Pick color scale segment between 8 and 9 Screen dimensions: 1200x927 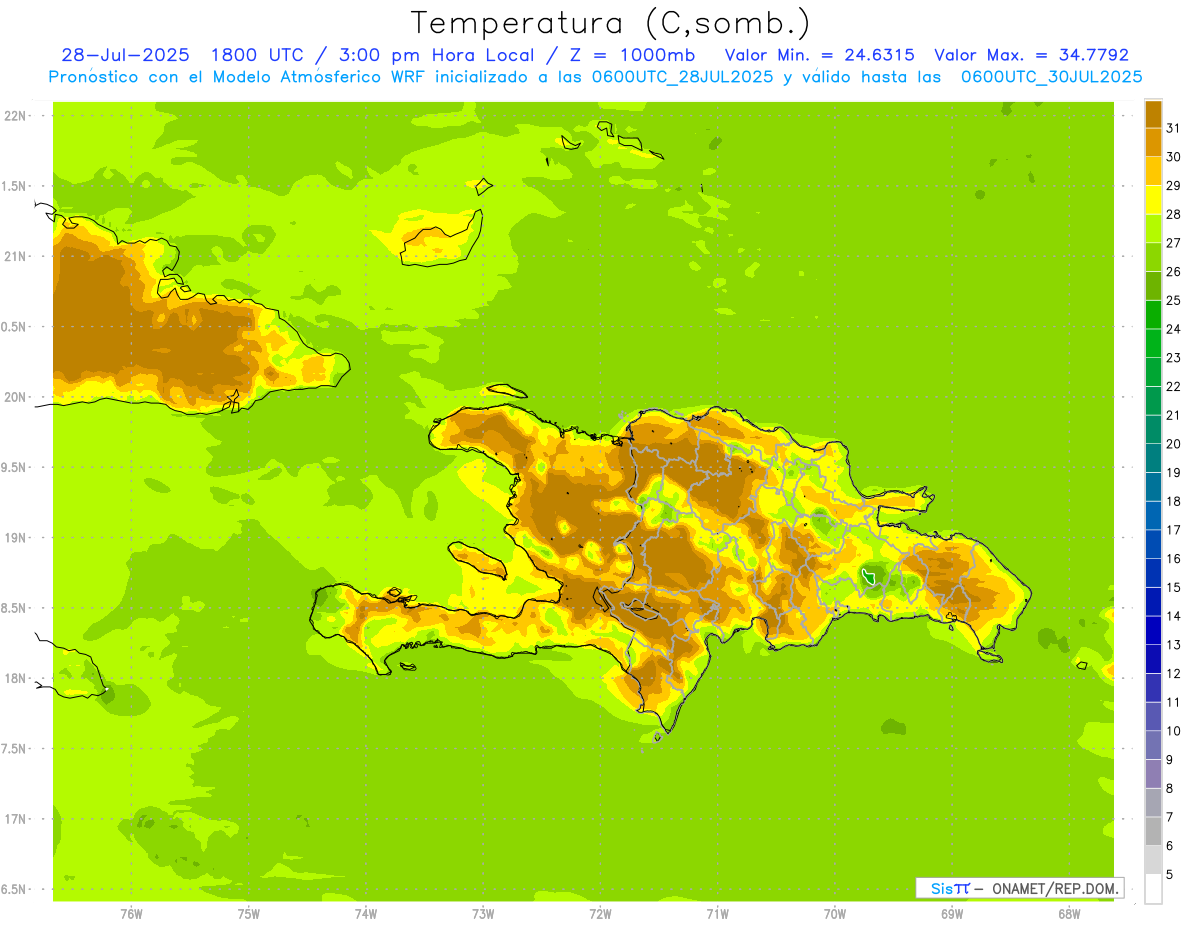pyautogui.click(x=1153, y=774)
